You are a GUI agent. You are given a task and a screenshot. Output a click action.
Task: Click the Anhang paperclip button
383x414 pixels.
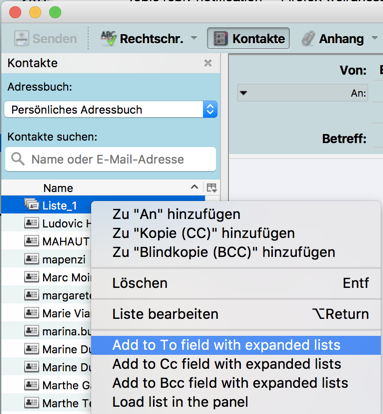click(x=333, y=39)
